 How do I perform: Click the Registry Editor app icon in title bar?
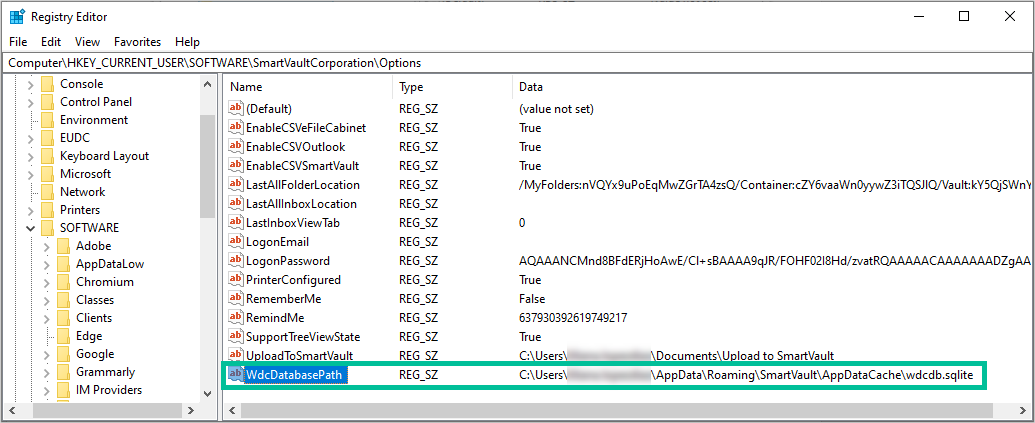click(x=17, y=16)
